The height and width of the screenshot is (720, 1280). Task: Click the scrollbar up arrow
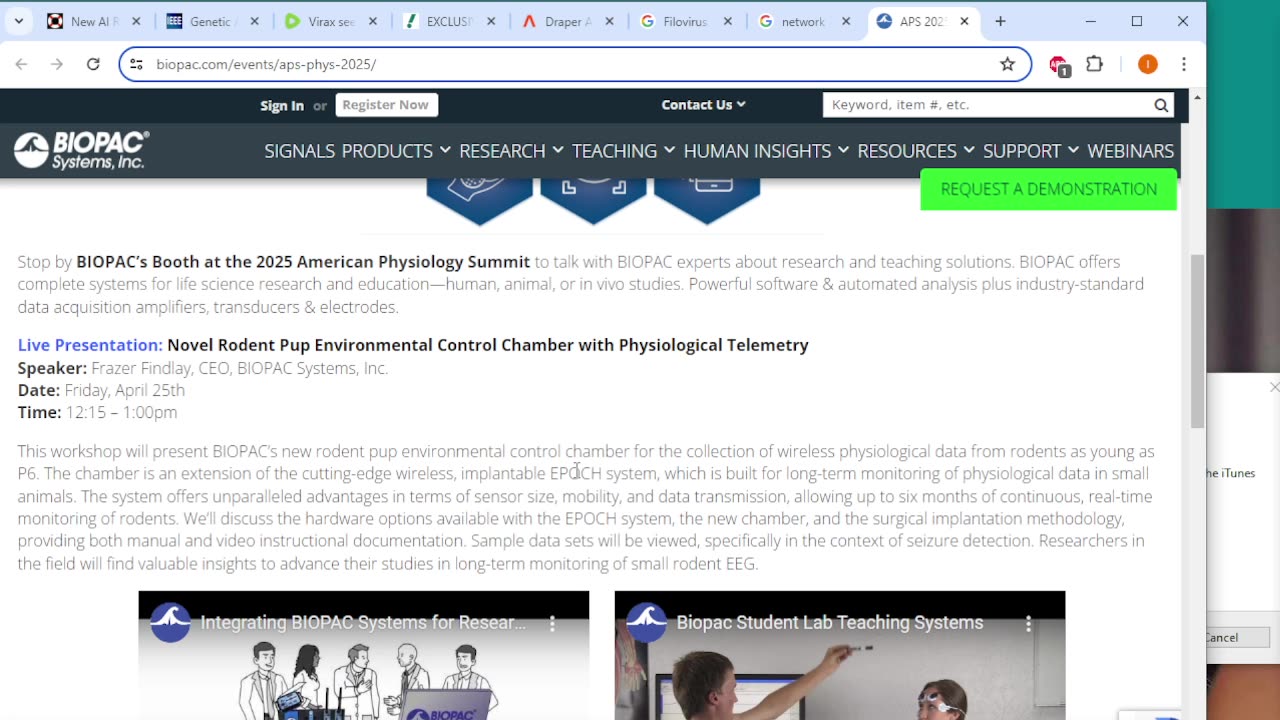[x=1197, y=98]
